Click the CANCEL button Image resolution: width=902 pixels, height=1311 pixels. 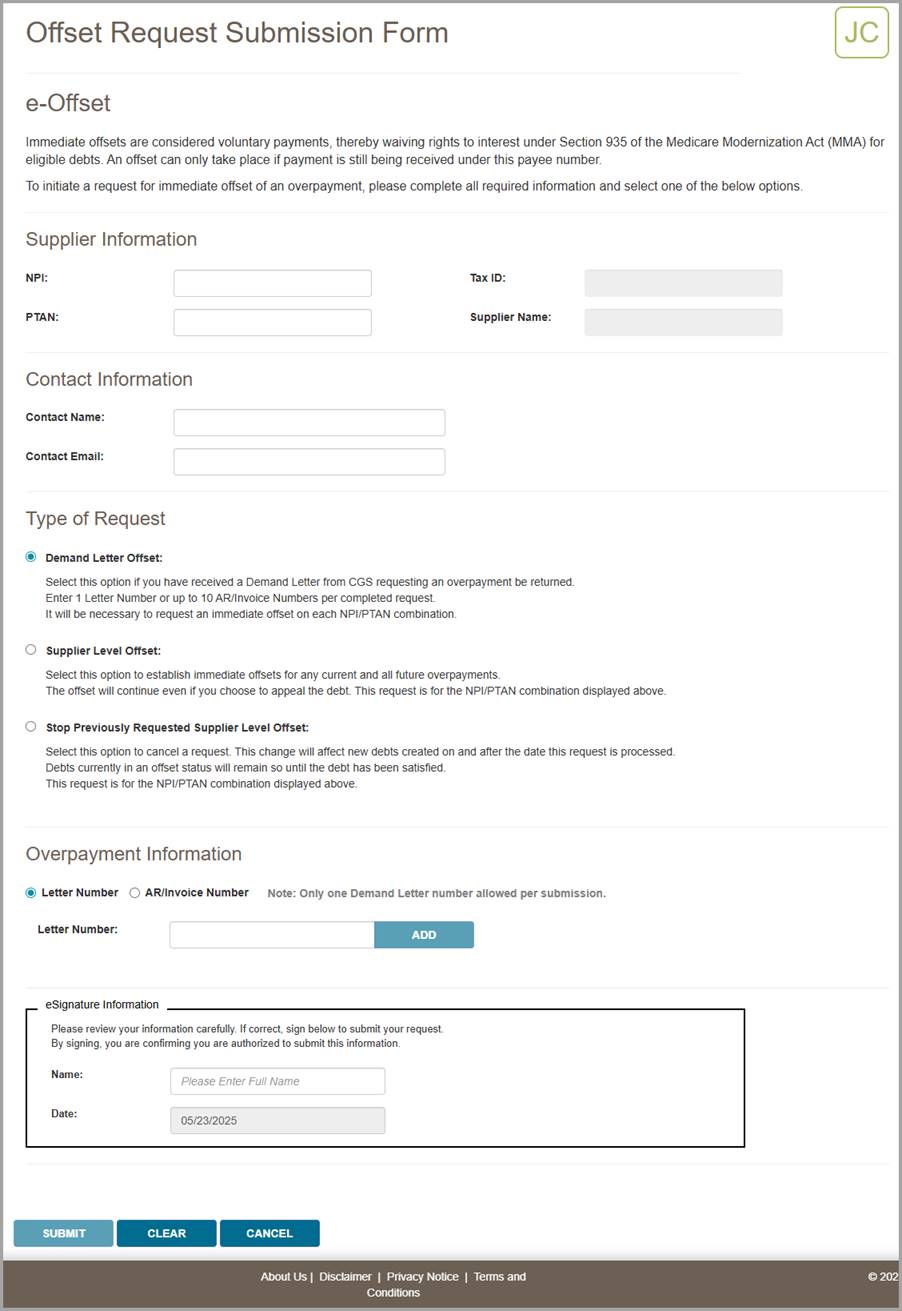tap(269, 1233)
